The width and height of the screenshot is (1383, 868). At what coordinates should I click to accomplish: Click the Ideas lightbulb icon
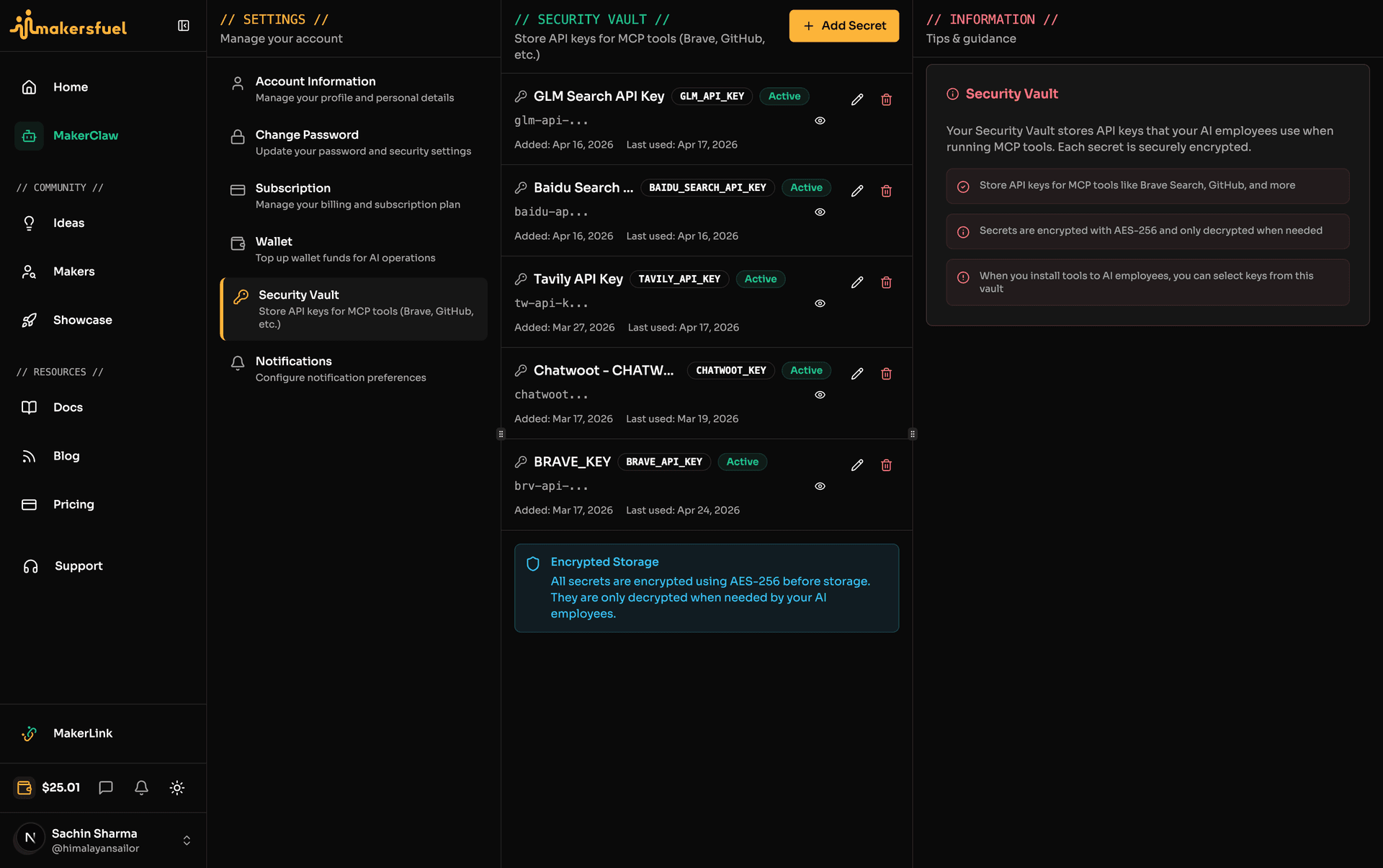pyautogui.click(x=29, y=223)
